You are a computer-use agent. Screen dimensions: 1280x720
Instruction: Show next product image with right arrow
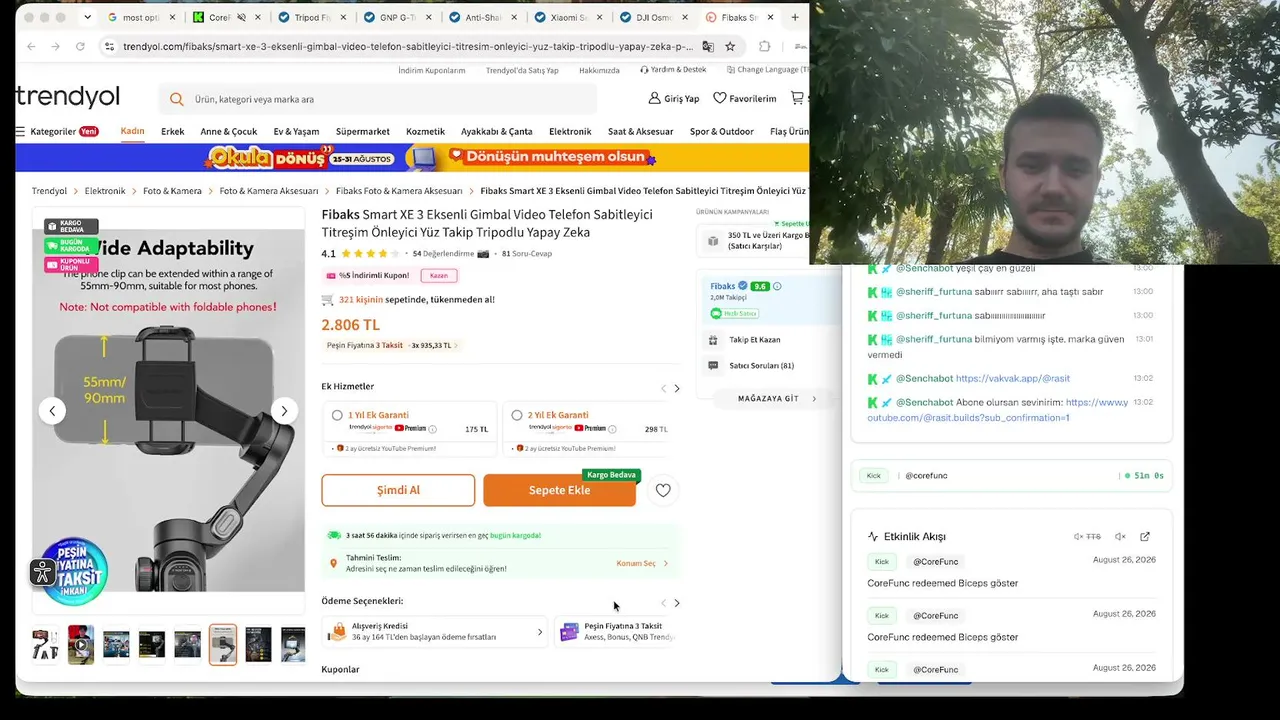pyautogui.click(x=284, y=411)
